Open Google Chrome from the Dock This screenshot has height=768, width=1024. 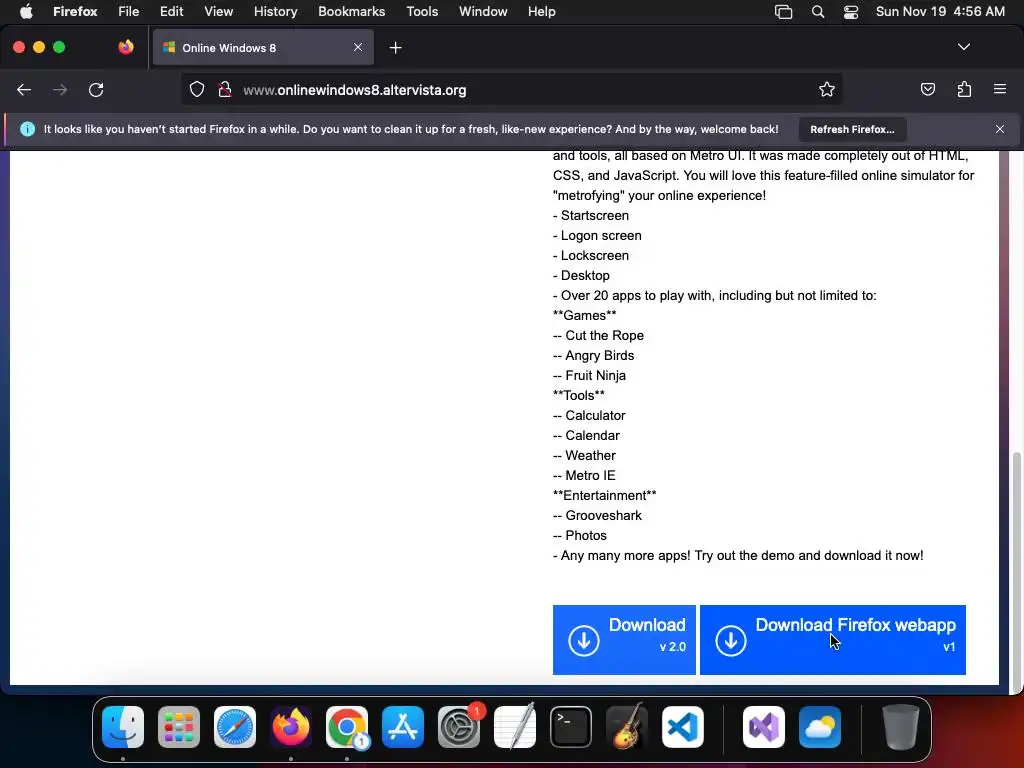coord(347,726)
